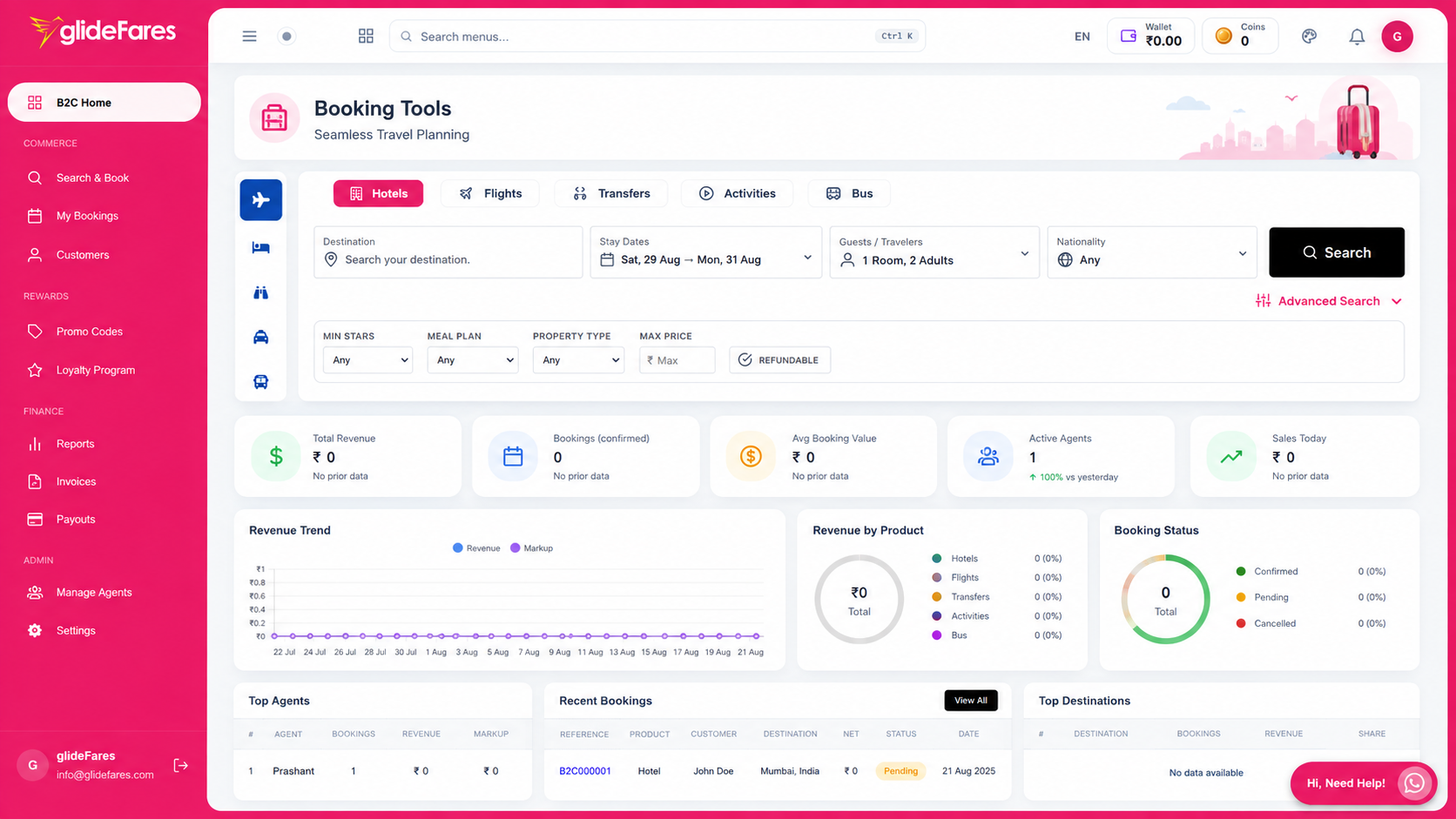
Task: Switch to the Activities tab
Action: 737,193
